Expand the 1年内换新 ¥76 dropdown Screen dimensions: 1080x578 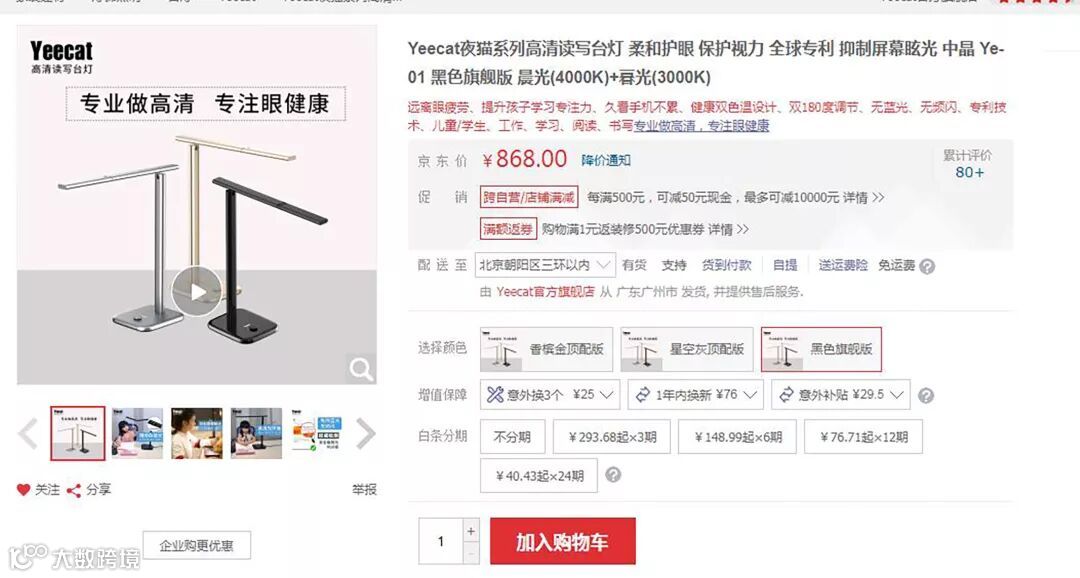click(x=698, y=395)
